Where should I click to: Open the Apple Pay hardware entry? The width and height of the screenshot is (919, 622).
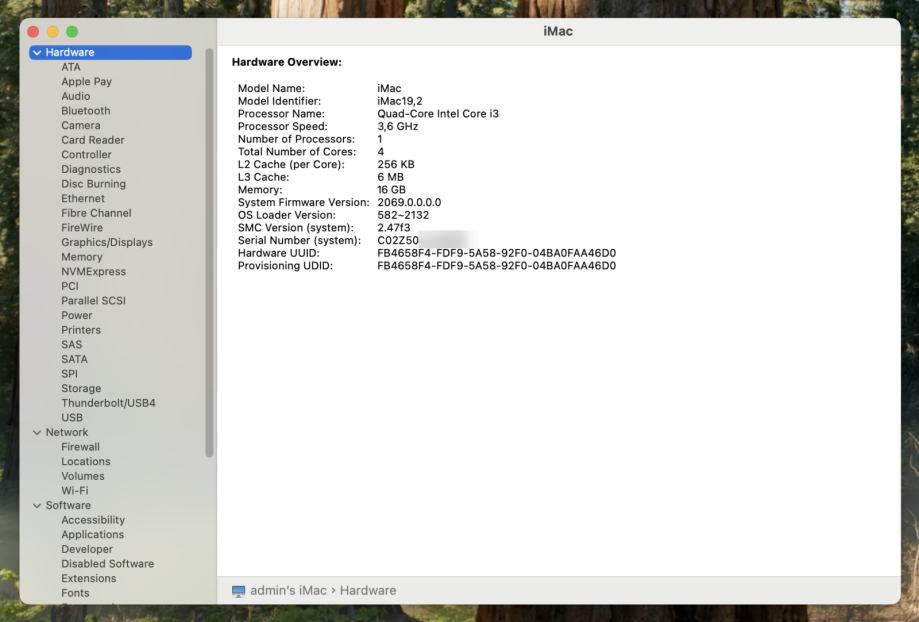86,81
